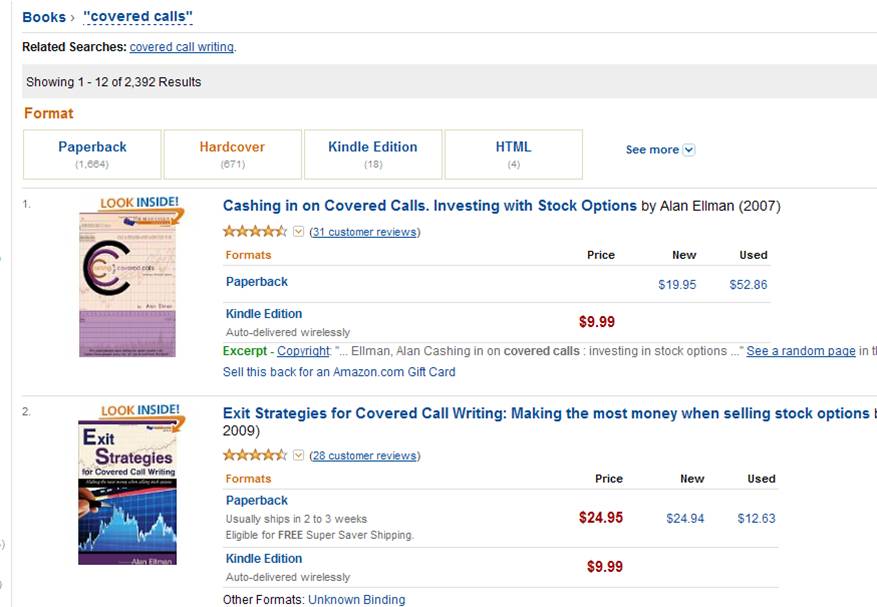Navigate to the Books breadcrumb
This screenshot has width=877, height=607.
42,16
